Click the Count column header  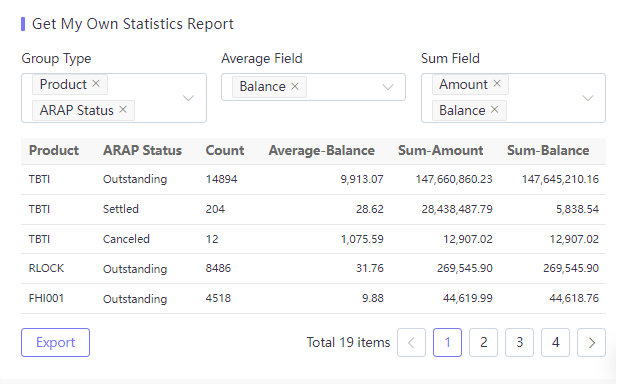coord(225,151)
